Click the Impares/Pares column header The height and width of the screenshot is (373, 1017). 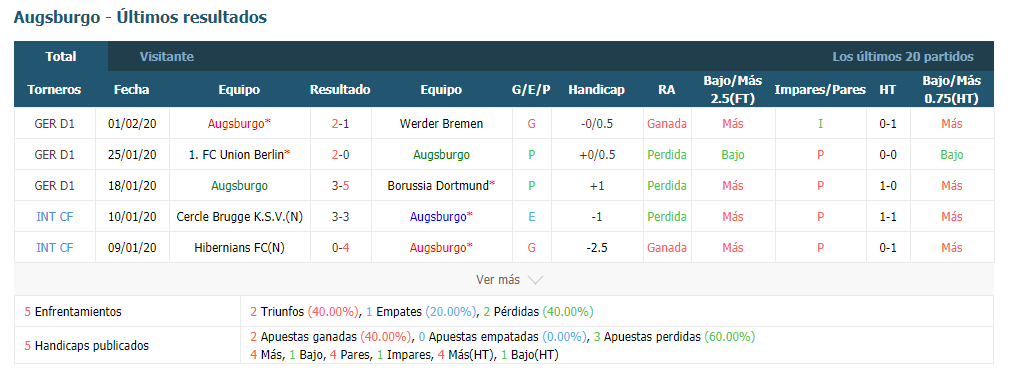(820, 90)
